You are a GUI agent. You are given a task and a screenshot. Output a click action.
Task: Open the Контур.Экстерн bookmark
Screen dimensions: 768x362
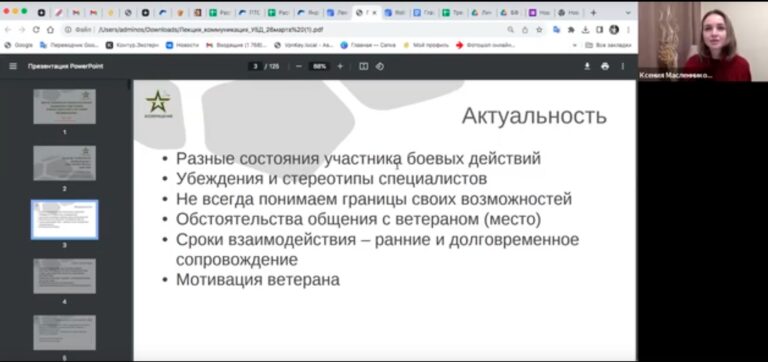click(x=131, y=45)
